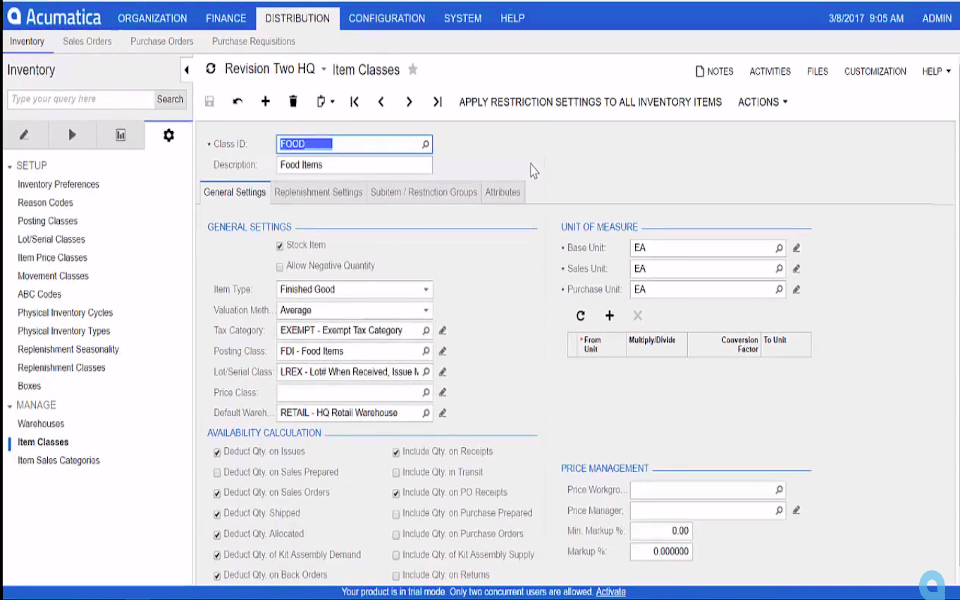Switch to Subitem / Restriction Groups tab

424,192
